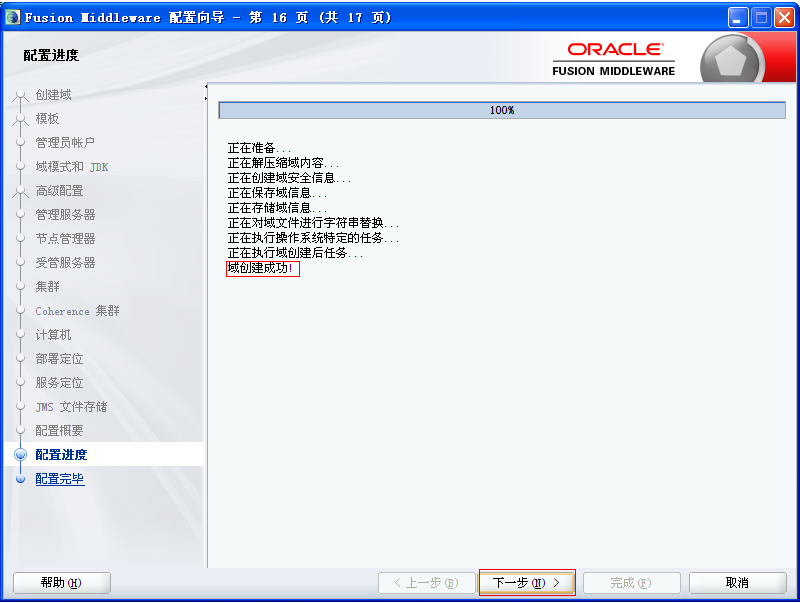Click the 正在存储域信息 log line
Screen dimensions: 800x603
tap(277, 208)
